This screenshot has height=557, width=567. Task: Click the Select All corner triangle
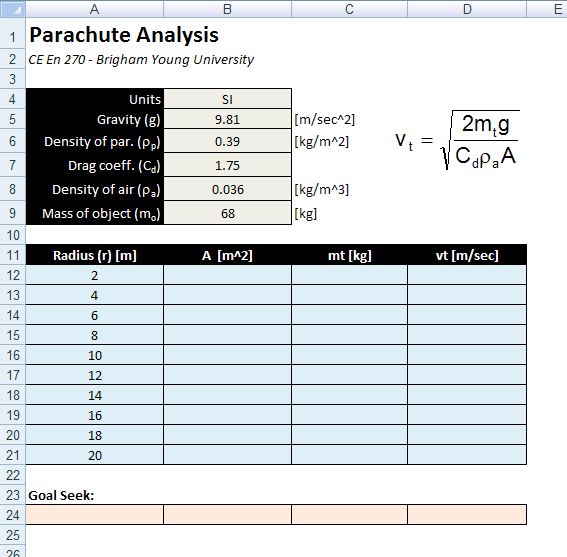(13, 9)
